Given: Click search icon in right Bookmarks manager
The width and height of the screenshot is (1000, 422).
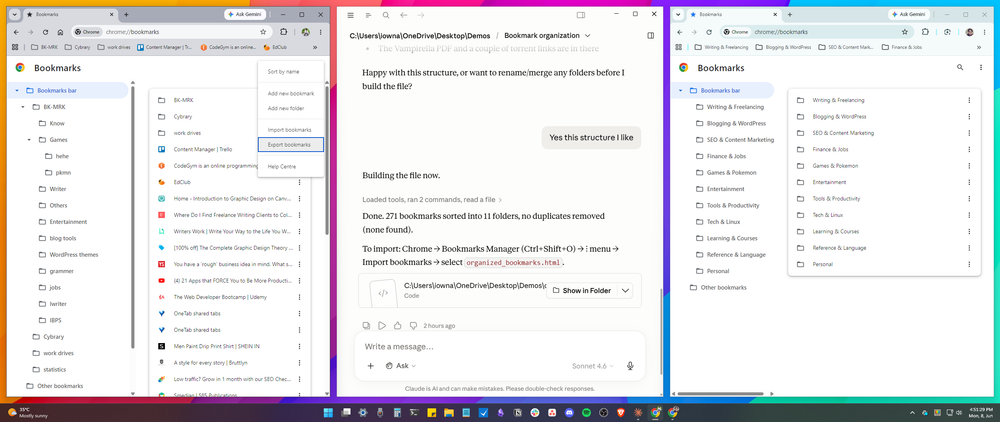Looking at the screenshot, I should coord(960,67).
